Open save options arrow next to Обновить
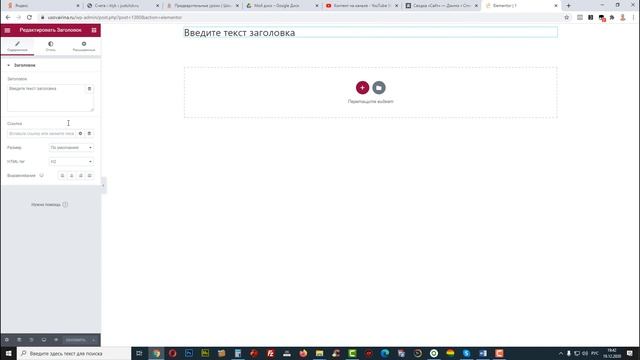Image resolution: width=640 pixels, height=360 pixels. click(93, 340)
